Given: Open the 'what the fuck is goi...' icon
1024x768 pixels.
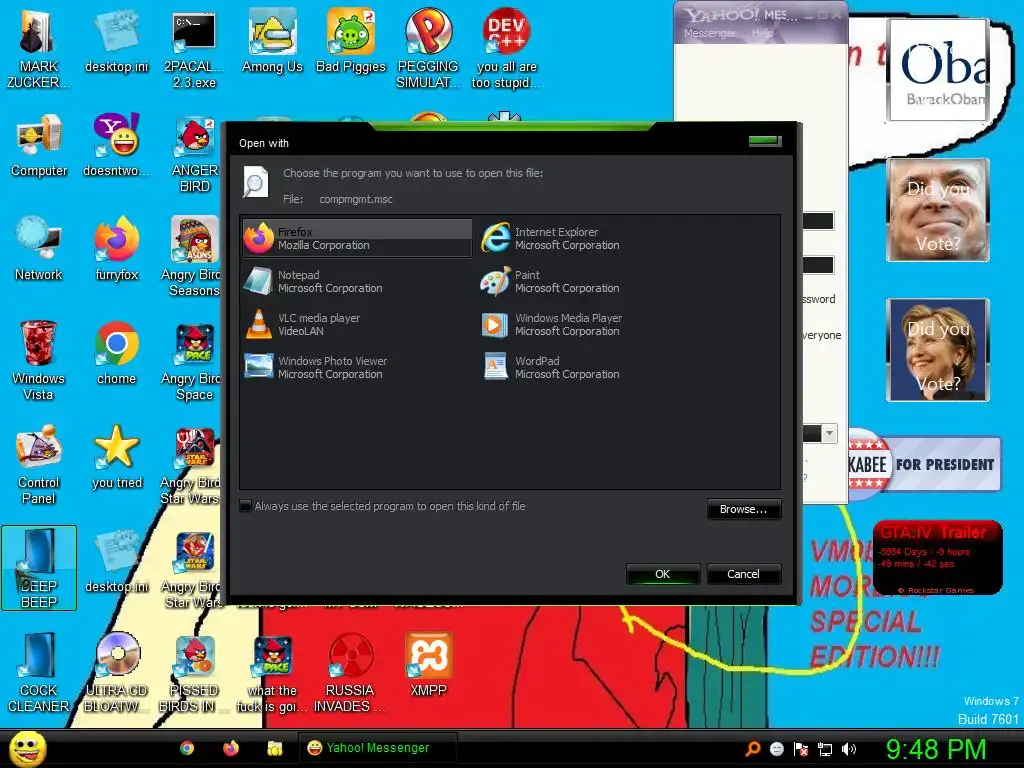Looking at the screenshot, I should pyautogui.click(x=272, y=672).
